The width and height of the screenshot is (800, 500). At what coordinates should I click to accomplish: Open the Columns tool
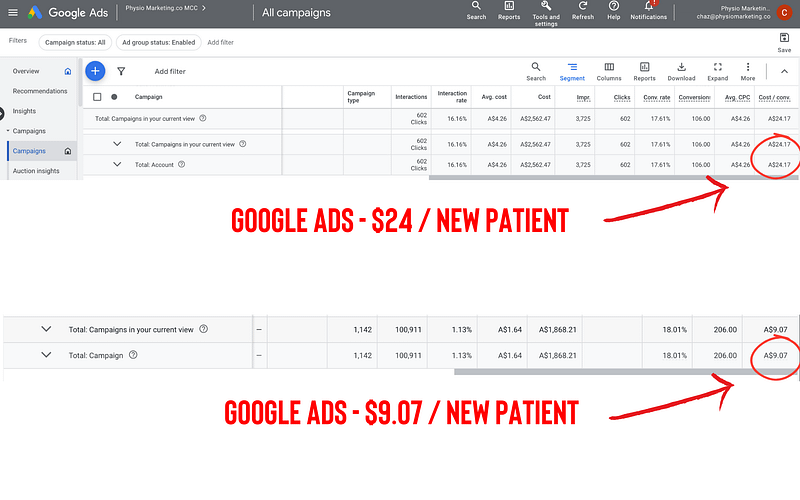[609, 71]
